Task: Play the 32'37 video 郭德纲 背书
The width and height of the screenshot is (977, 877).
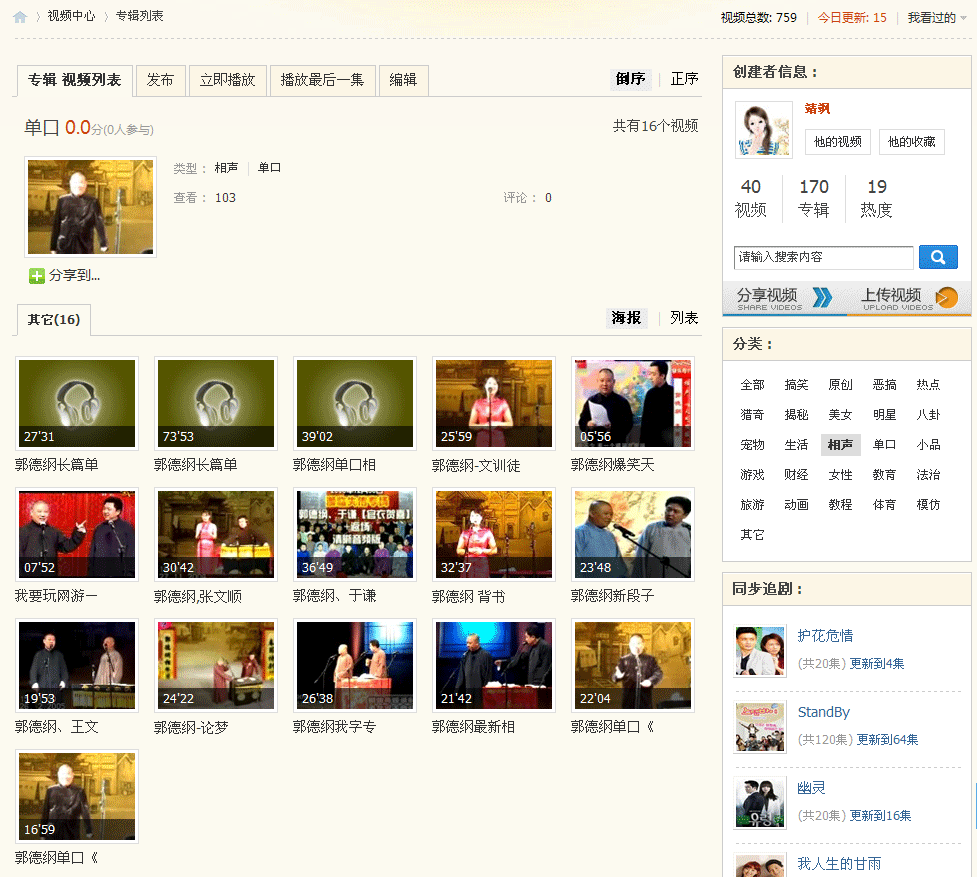Action: click(x=494, y=534)
